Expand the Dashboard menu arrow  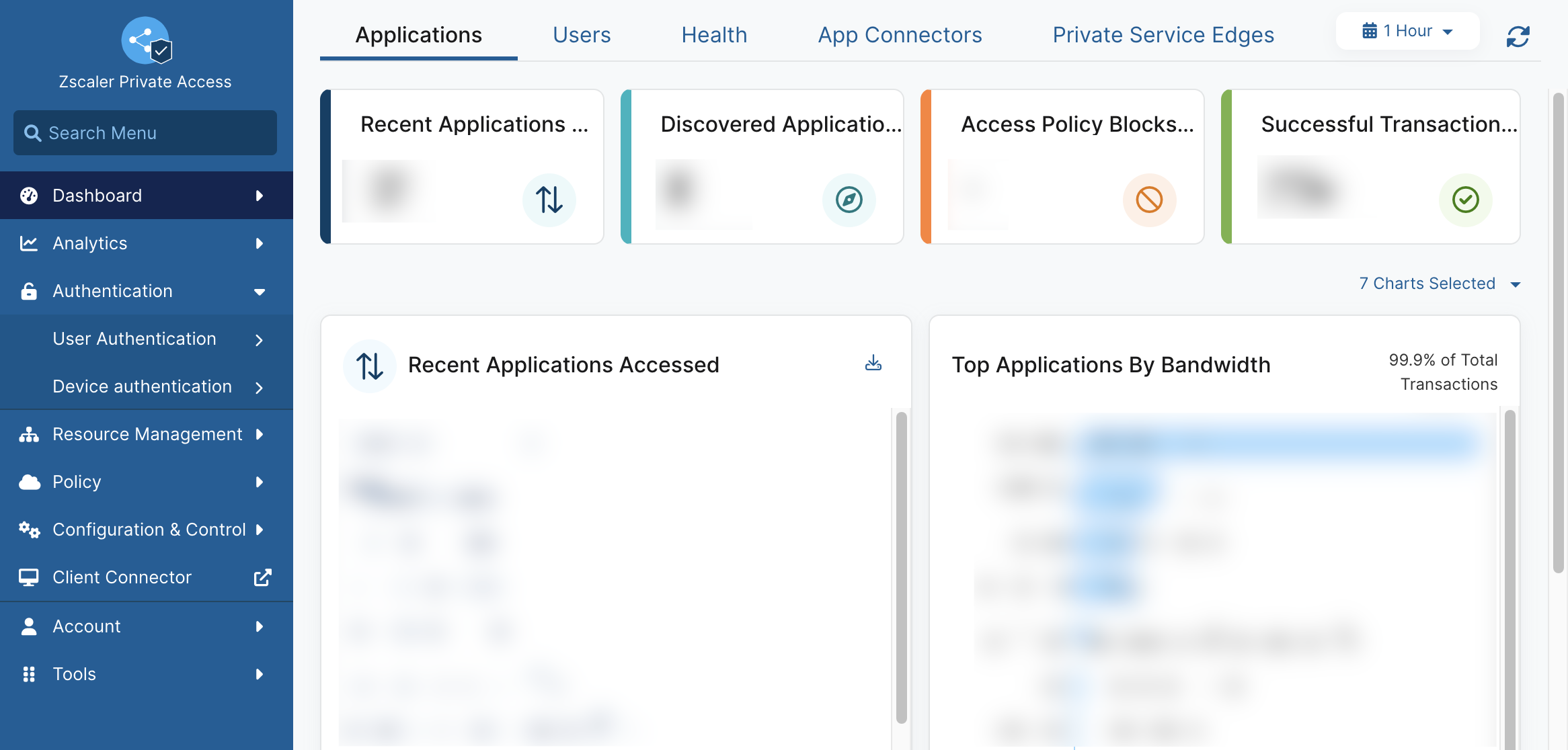[x=260, y=196]
